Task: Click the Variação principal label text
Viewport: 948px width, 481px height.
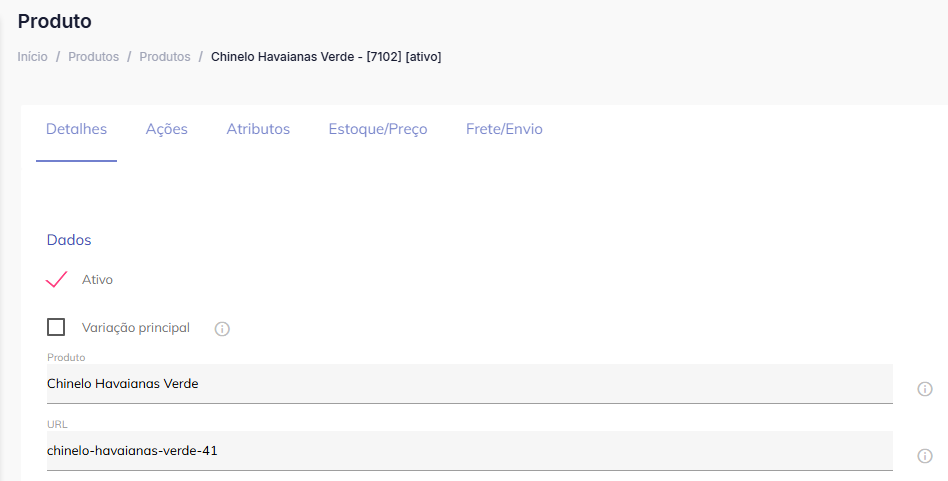Action: tap(136, 328)
